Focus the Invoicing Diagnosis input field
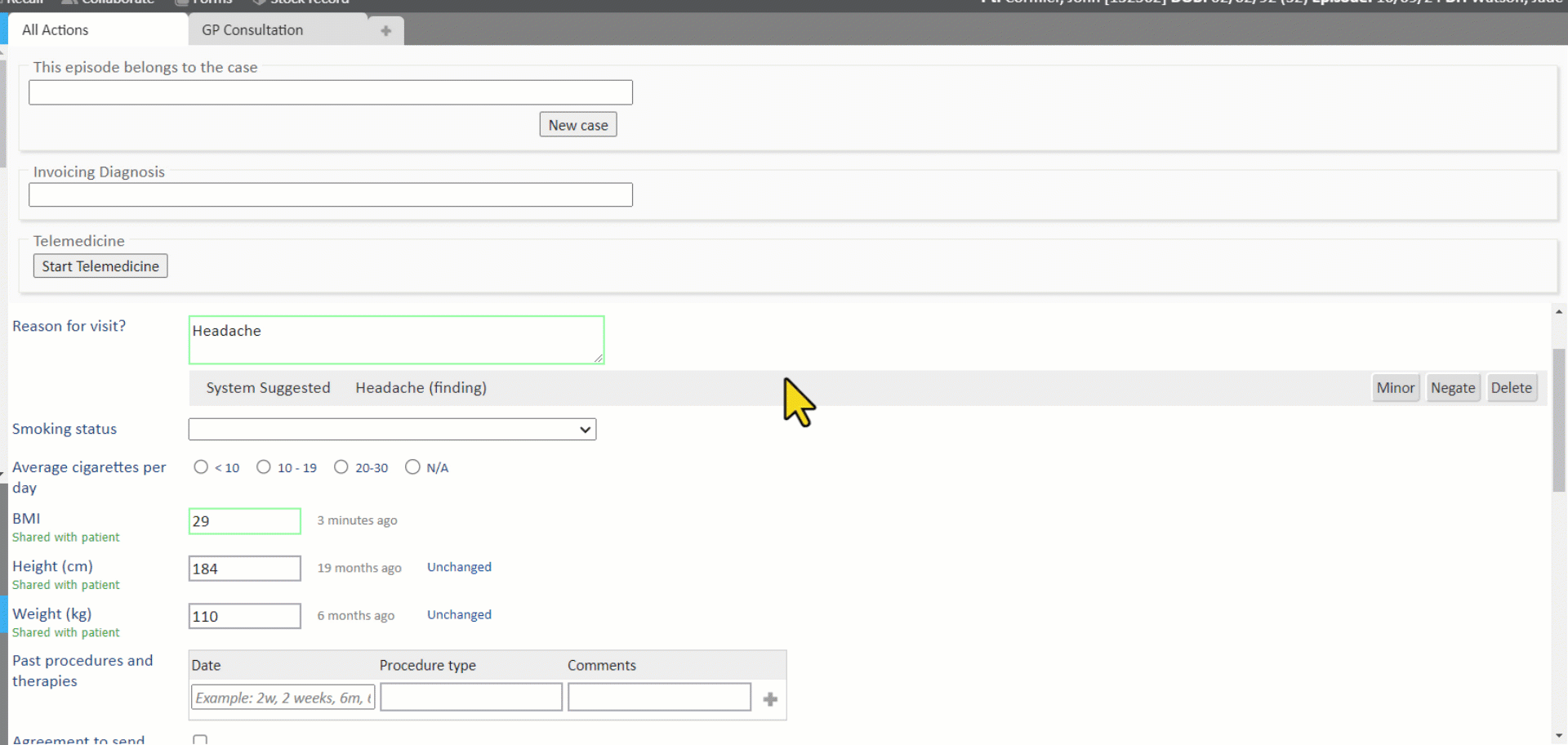This screenshot has height=745, width=1568. (x=331, y=194)
